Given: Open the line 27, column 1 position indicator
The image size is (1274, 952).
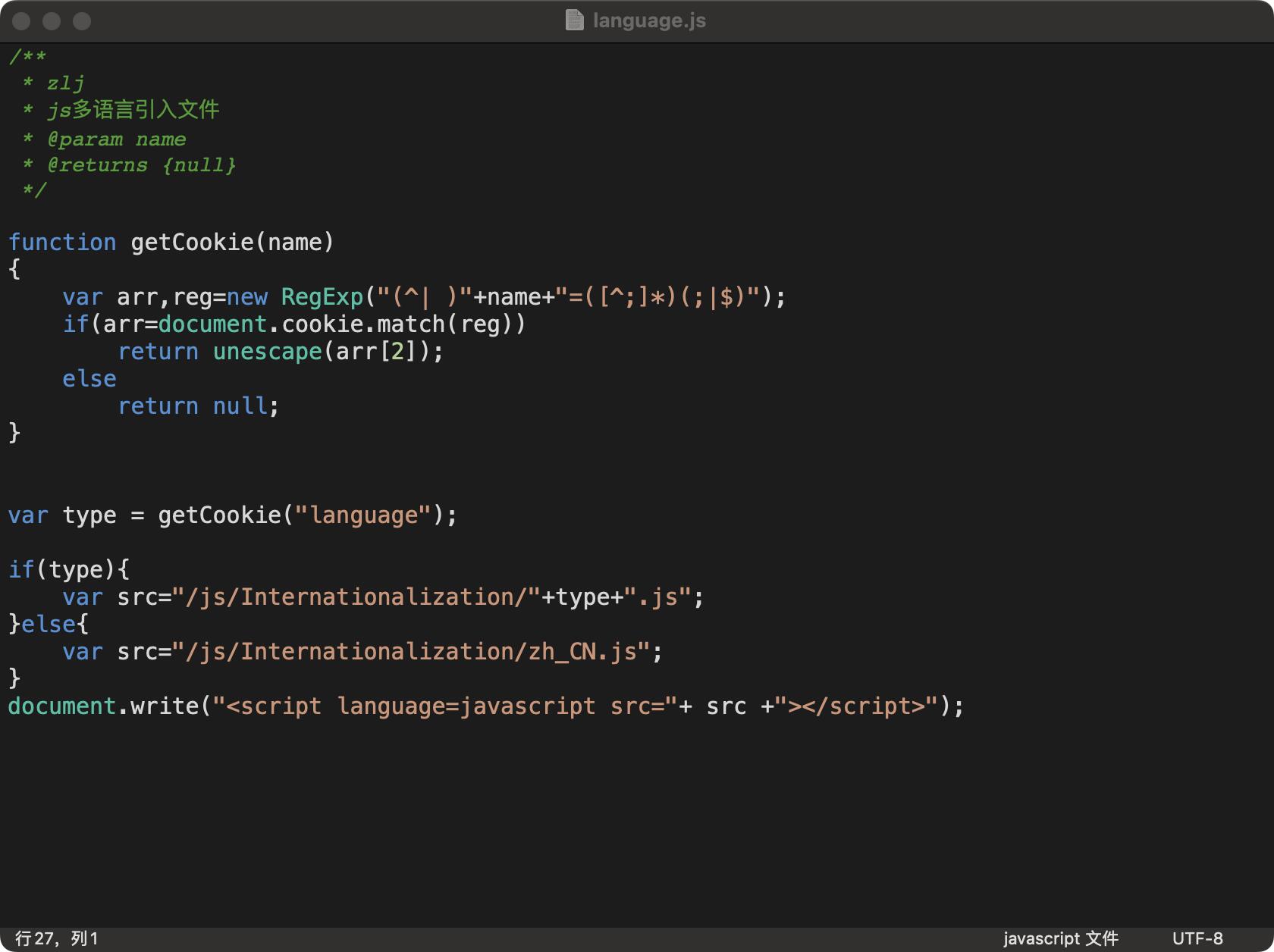Looking at the screenshot, I should pyautogui.click(x=57, y=938).
